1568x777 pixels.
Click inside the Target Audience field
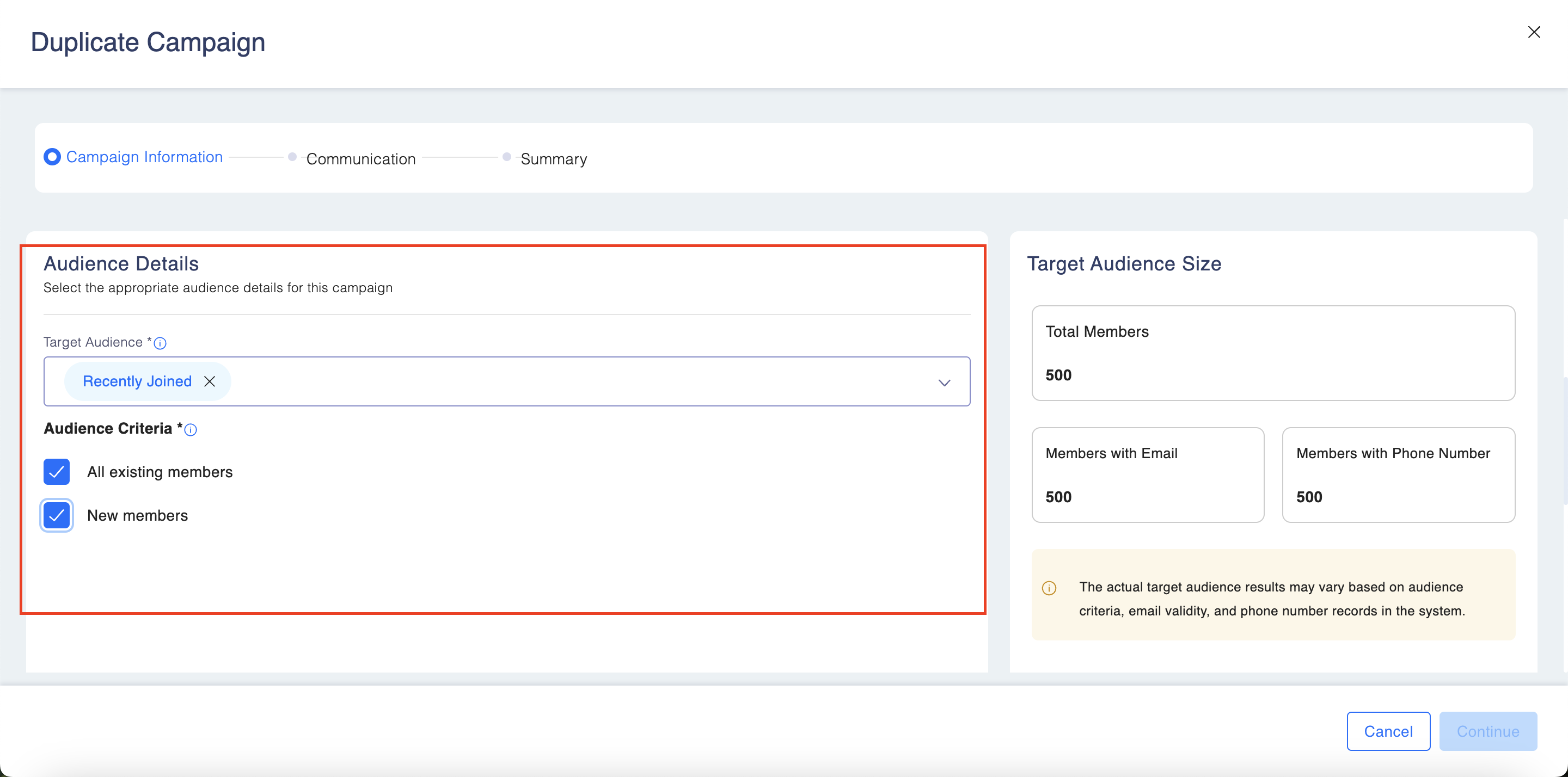(x=548, y=381)
